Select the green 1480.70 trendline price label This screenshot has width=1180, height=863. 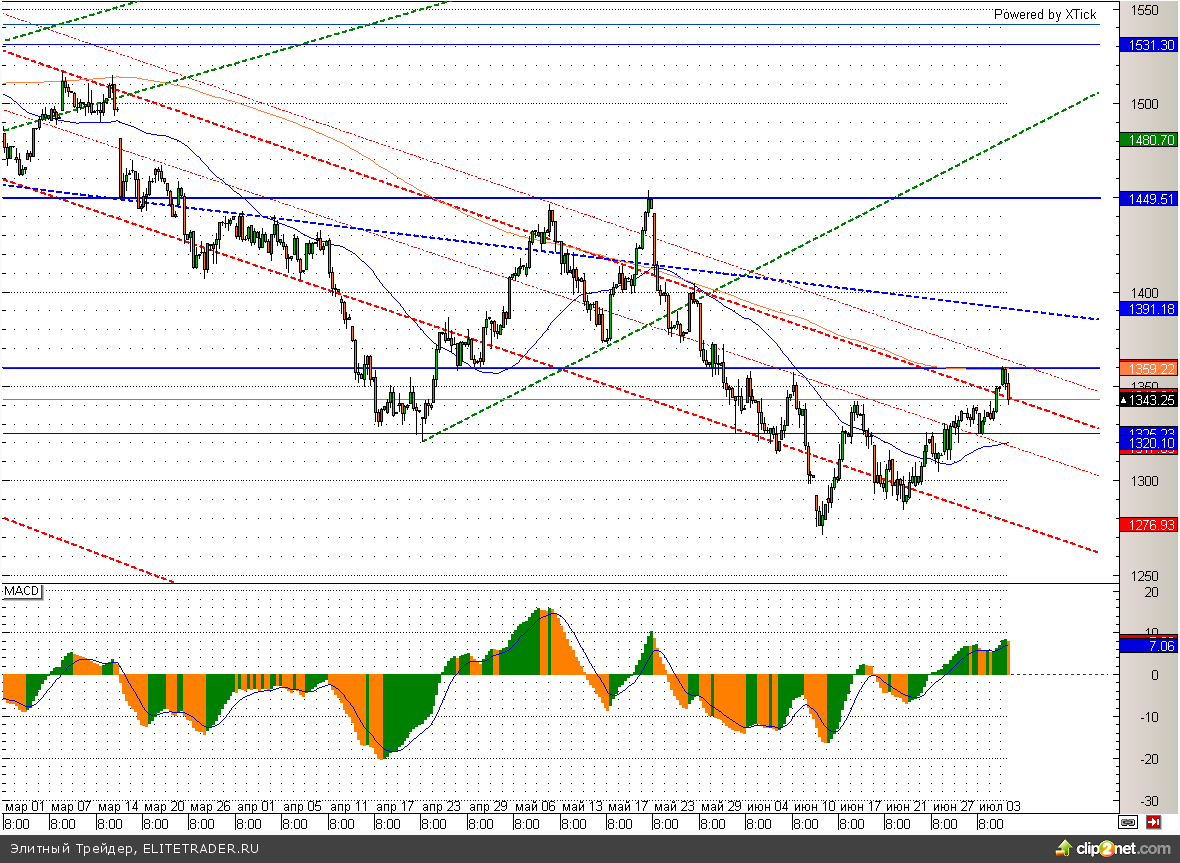point(1149,141)
